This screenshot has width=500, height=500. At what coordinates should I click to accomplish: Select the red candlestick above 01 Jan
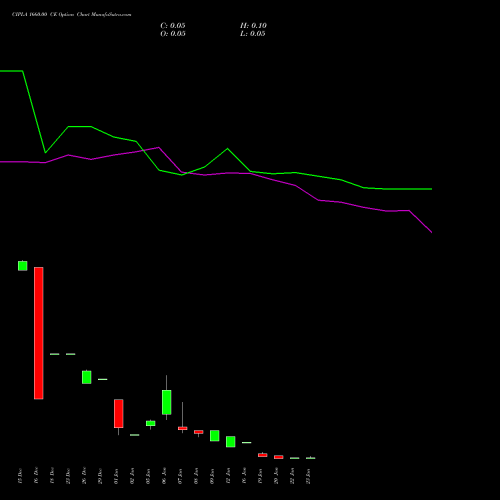[x=119, y=413]
